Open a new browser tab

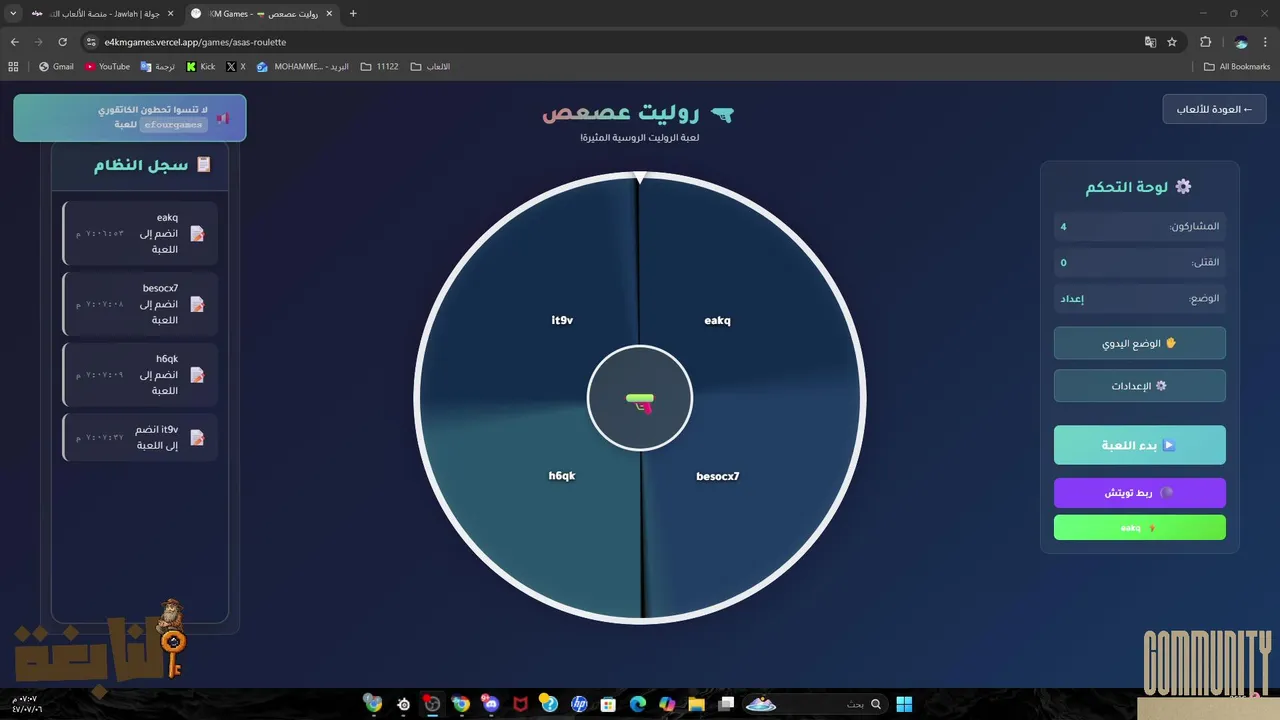click(353, 14)
